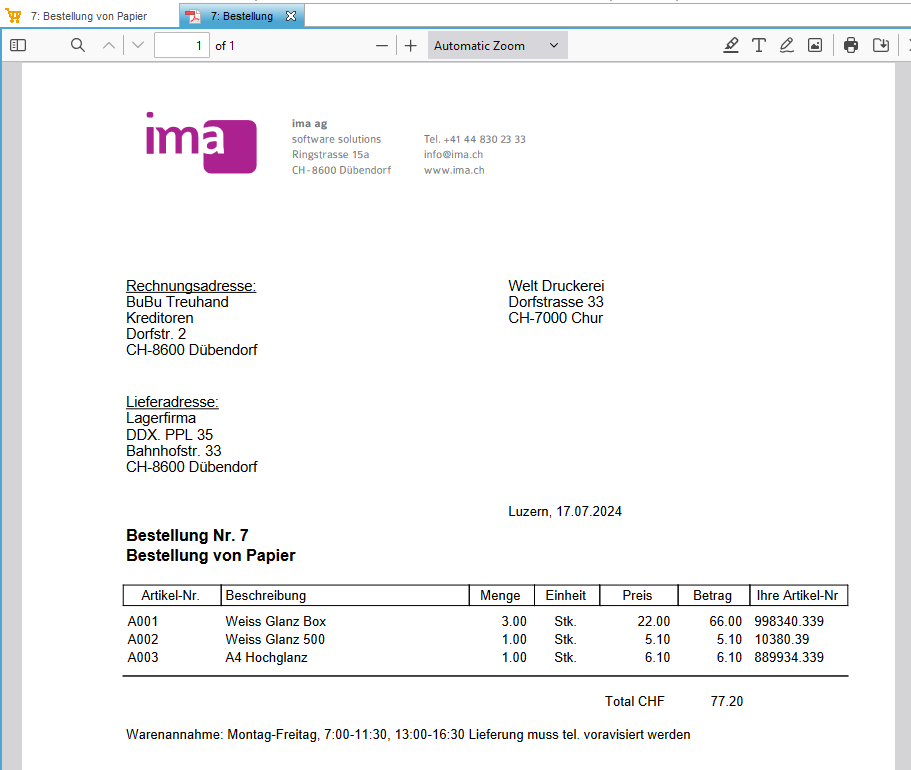Click the 'Tel. +41 44 830 23 33' text
The height and width of the screenshot is (770, 911).
tap(475, 139)
